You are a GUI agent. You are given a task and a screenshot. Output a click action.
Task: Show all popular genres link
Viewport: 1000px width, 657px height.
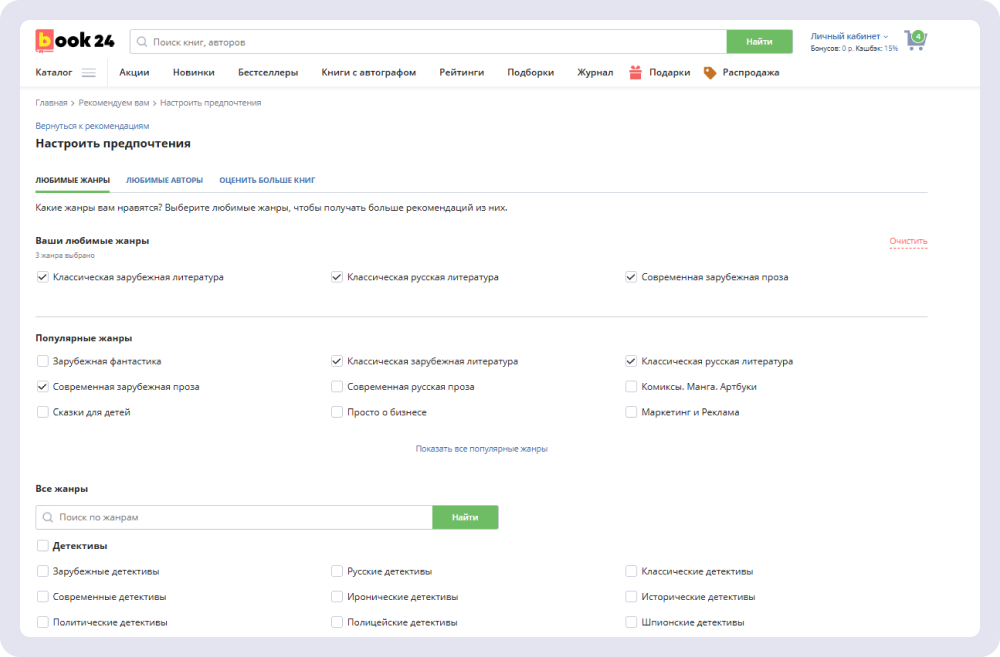[x=481, y=449]
